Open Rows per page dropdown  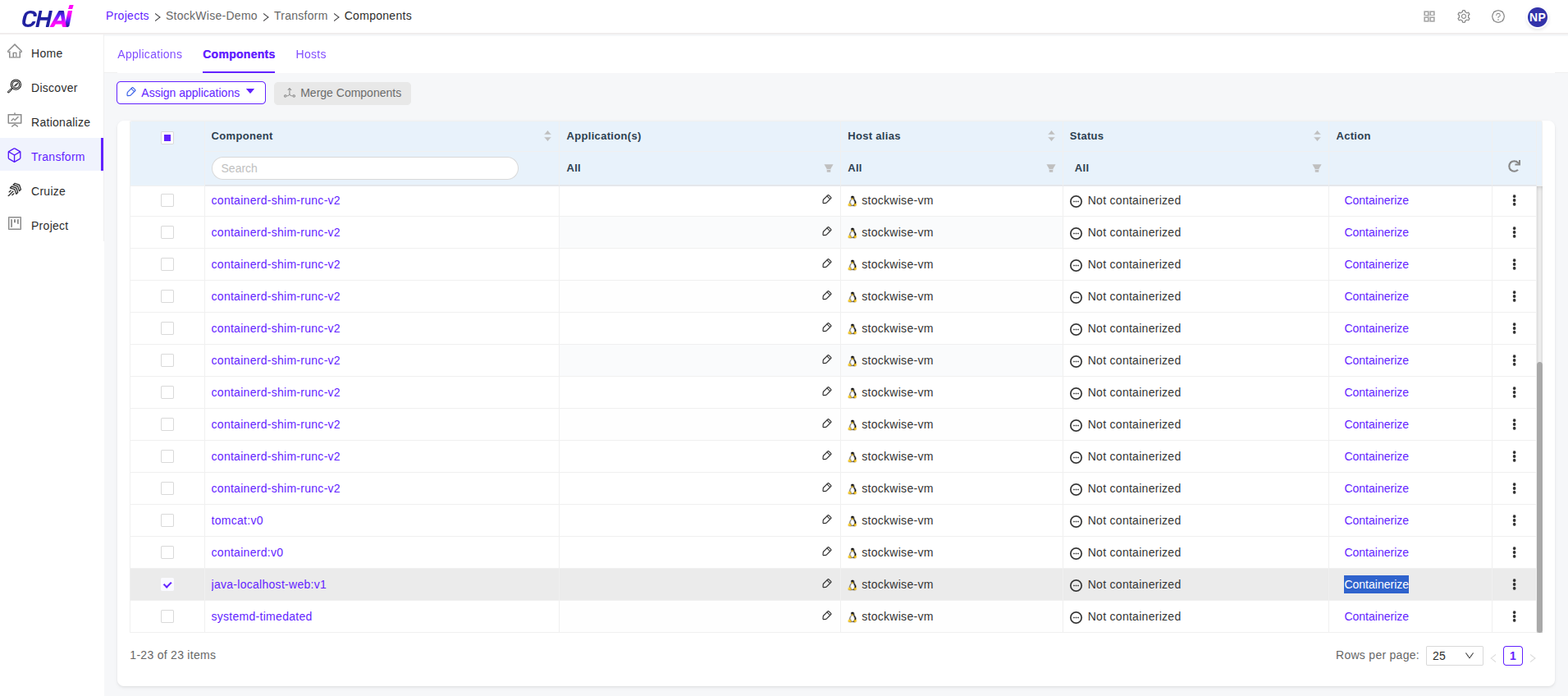(1454, 656)
